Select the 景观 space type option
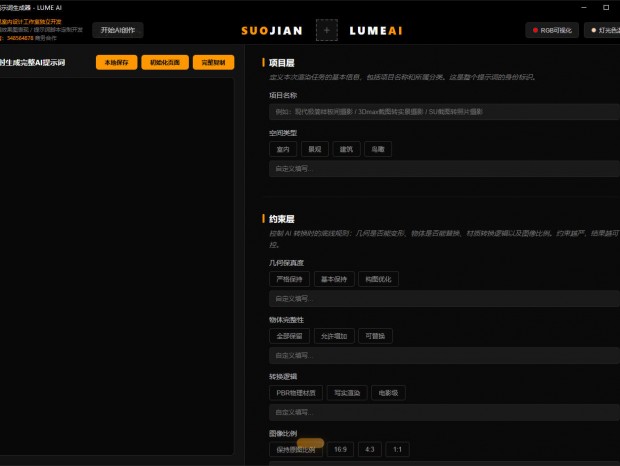This screenshot has height=466, width=620. [315, 149]
